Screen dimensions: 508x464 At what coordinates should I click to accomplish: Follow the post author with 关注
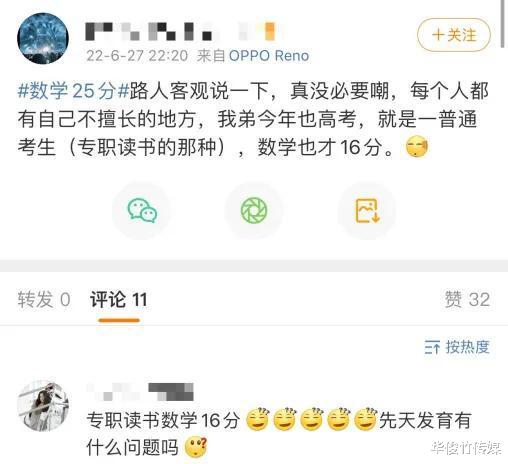click(454, 35)
